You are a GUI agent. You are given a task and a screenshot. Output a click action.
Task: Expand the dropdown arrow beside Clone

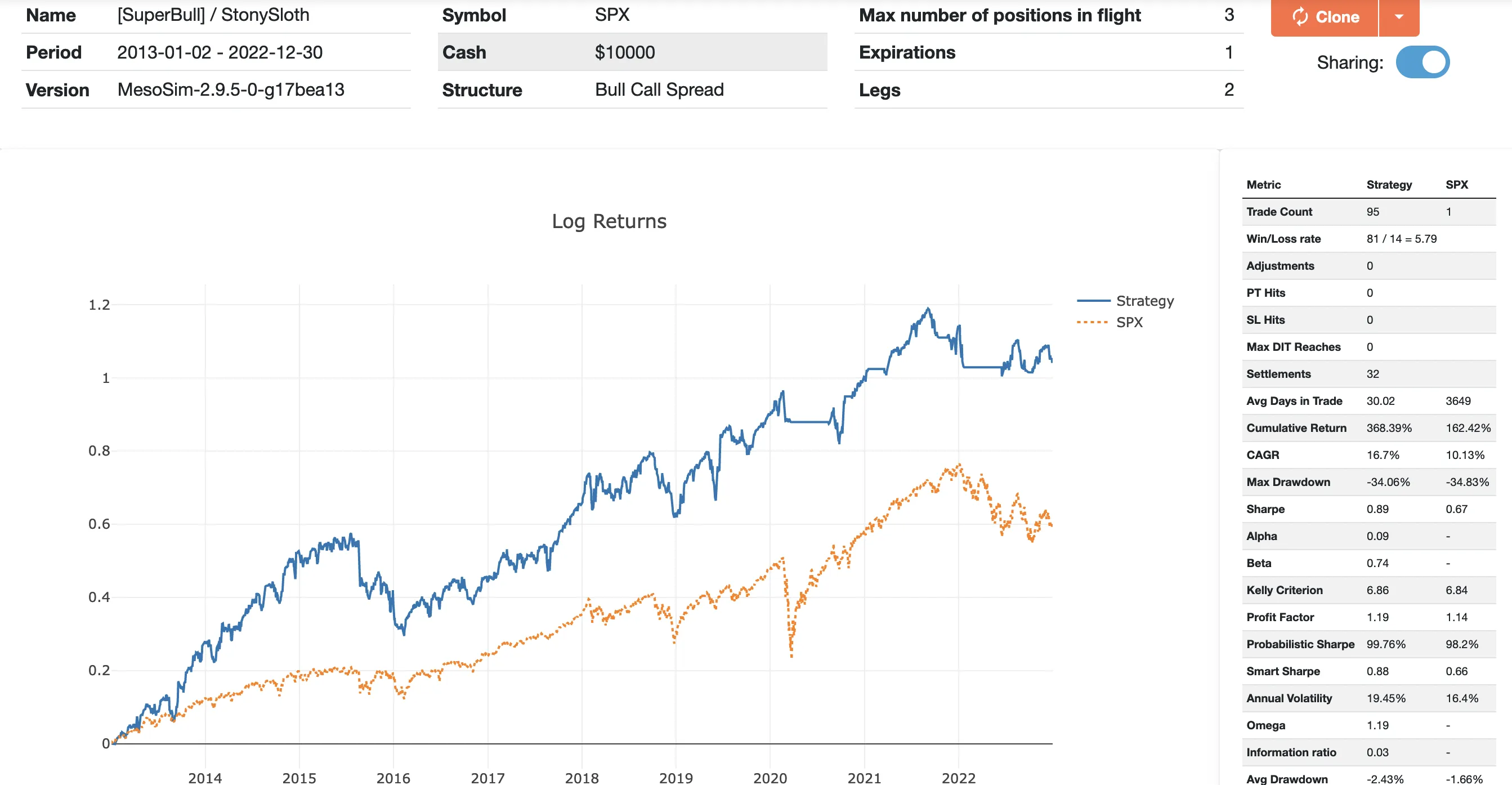(x=1399, y=16)
